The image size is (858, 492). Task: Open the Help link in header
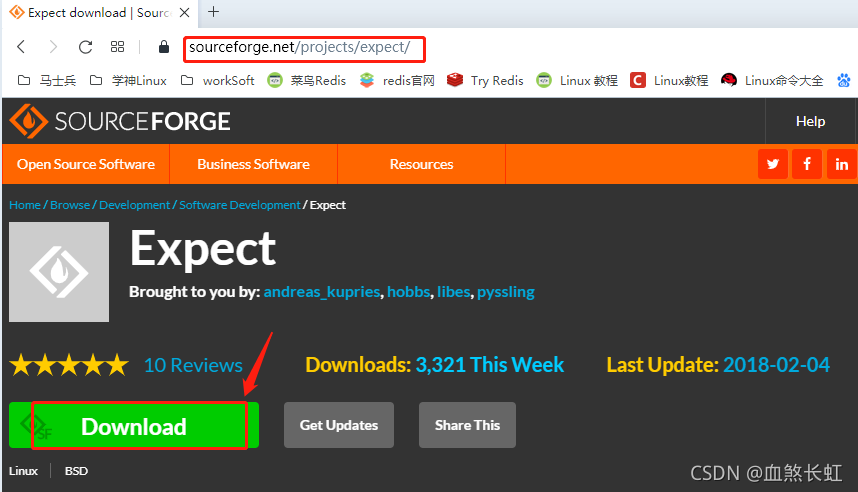coord(810,121)
